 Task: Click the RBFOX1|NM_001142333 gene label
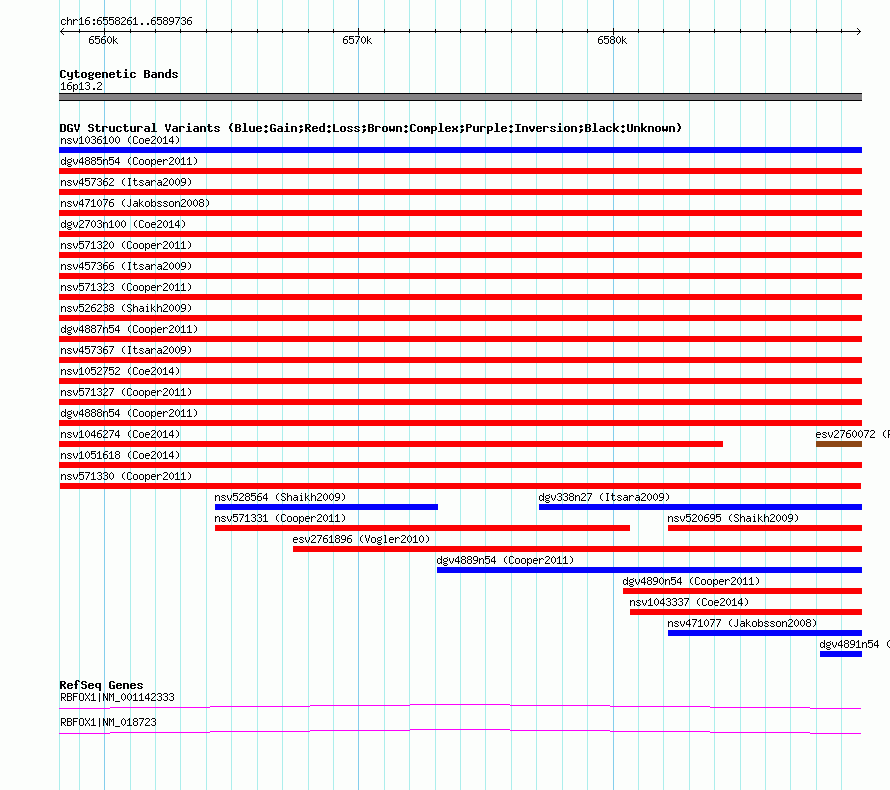(117, 697)
